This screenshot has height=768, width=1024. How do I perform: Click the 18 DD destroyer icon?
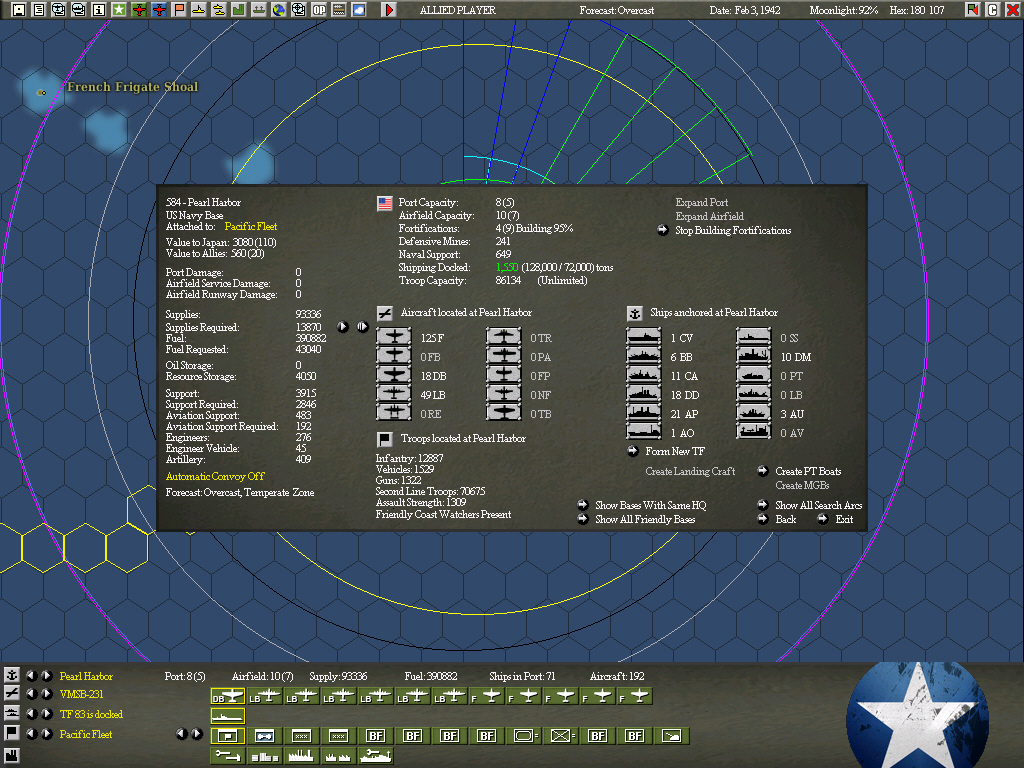643,394
